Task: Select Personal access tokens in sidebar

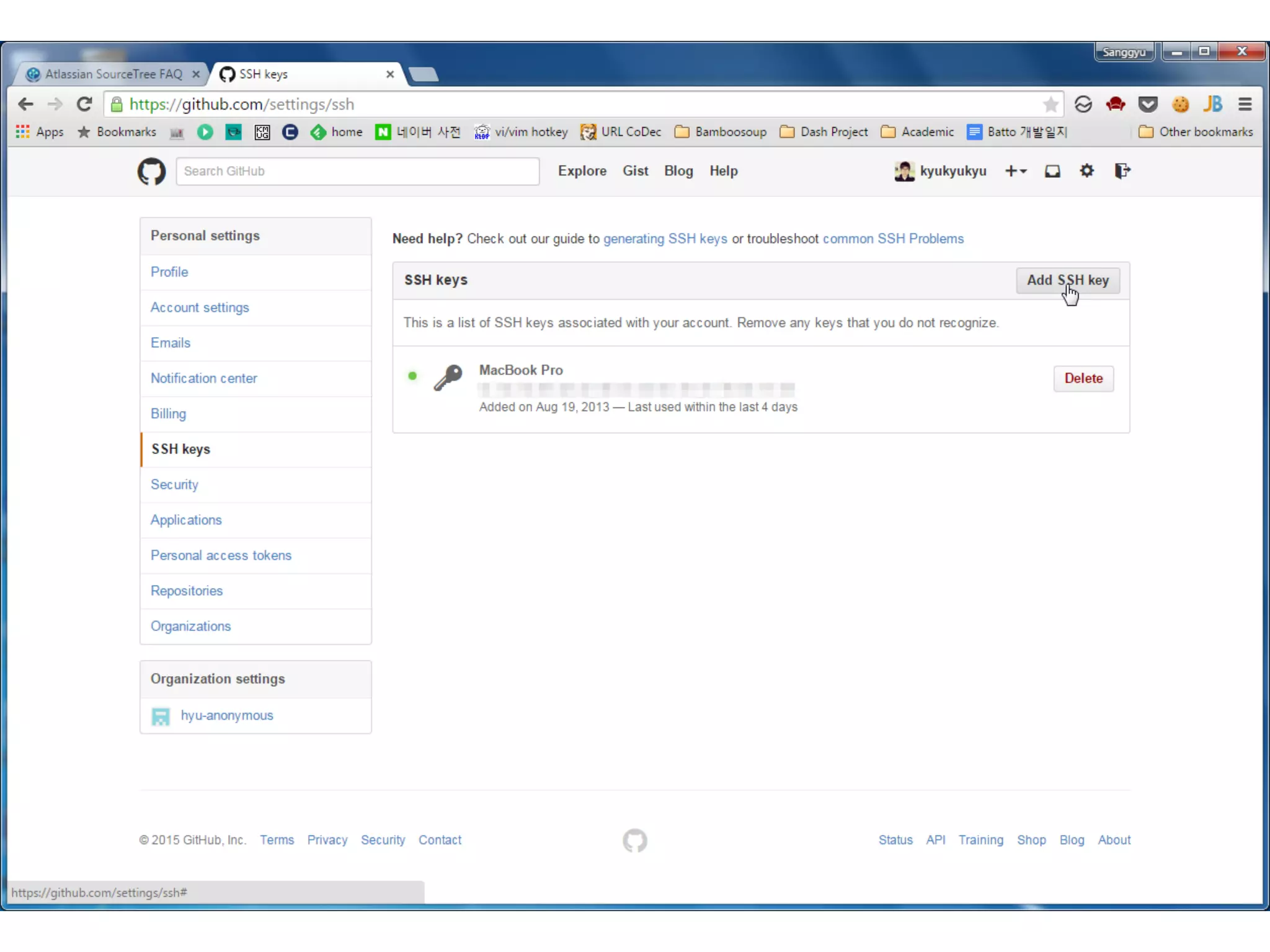Action: [x=221, y=555]
